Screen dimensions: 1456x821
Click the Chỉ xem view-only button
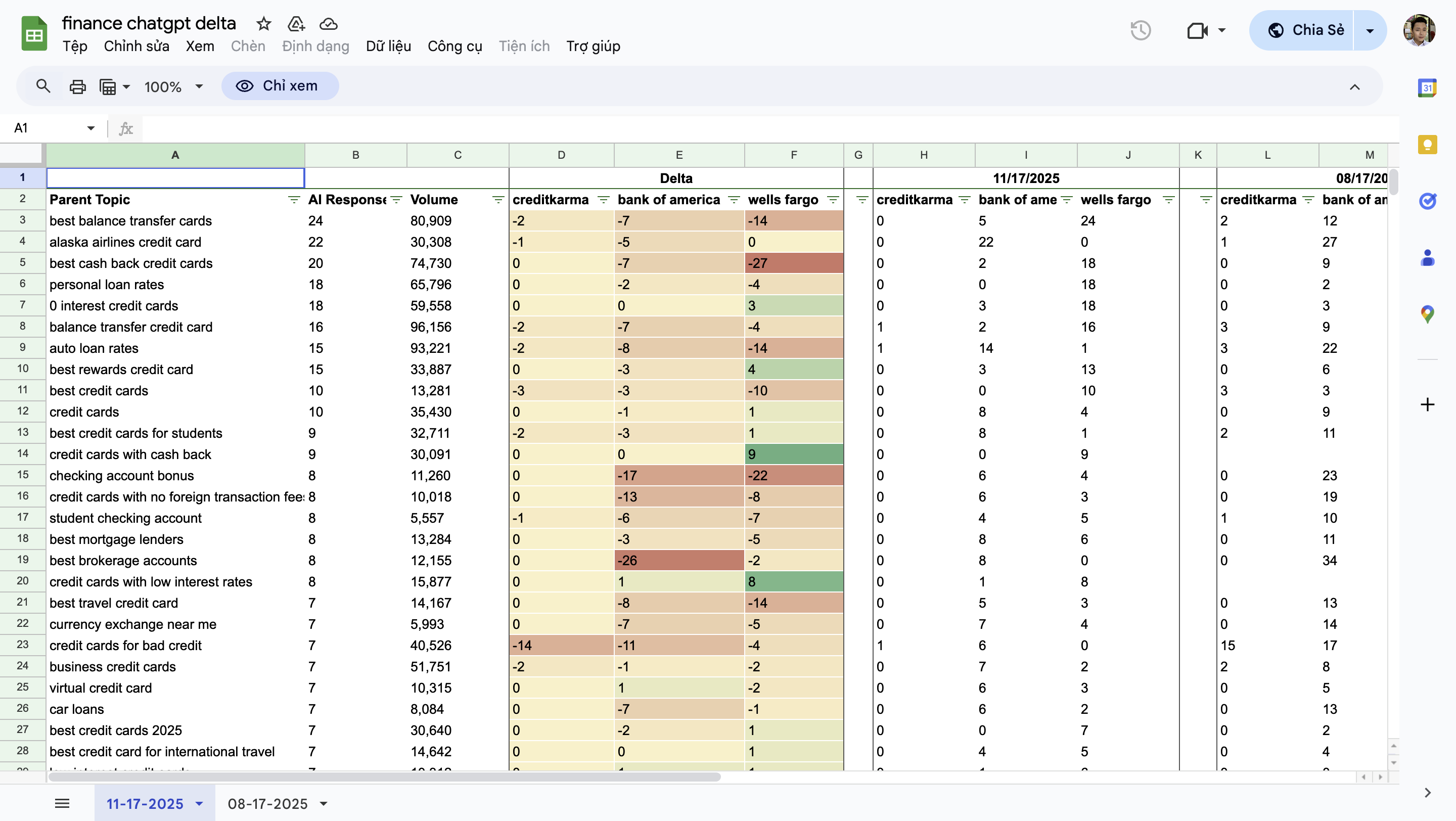click(280, 86)
